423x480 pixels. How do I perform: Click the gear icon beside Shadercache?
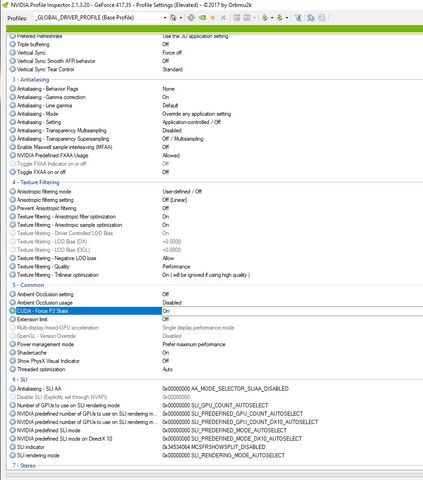pos(13,352)
